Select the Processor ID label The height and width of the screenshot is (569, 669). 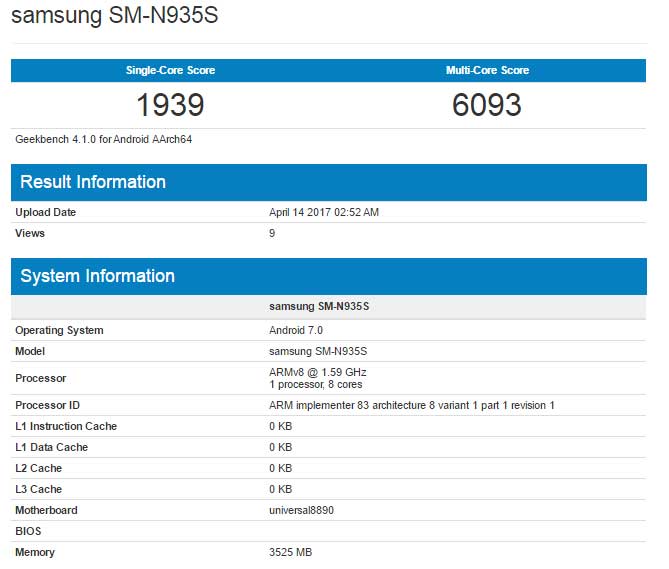click(x=47, y=405)
